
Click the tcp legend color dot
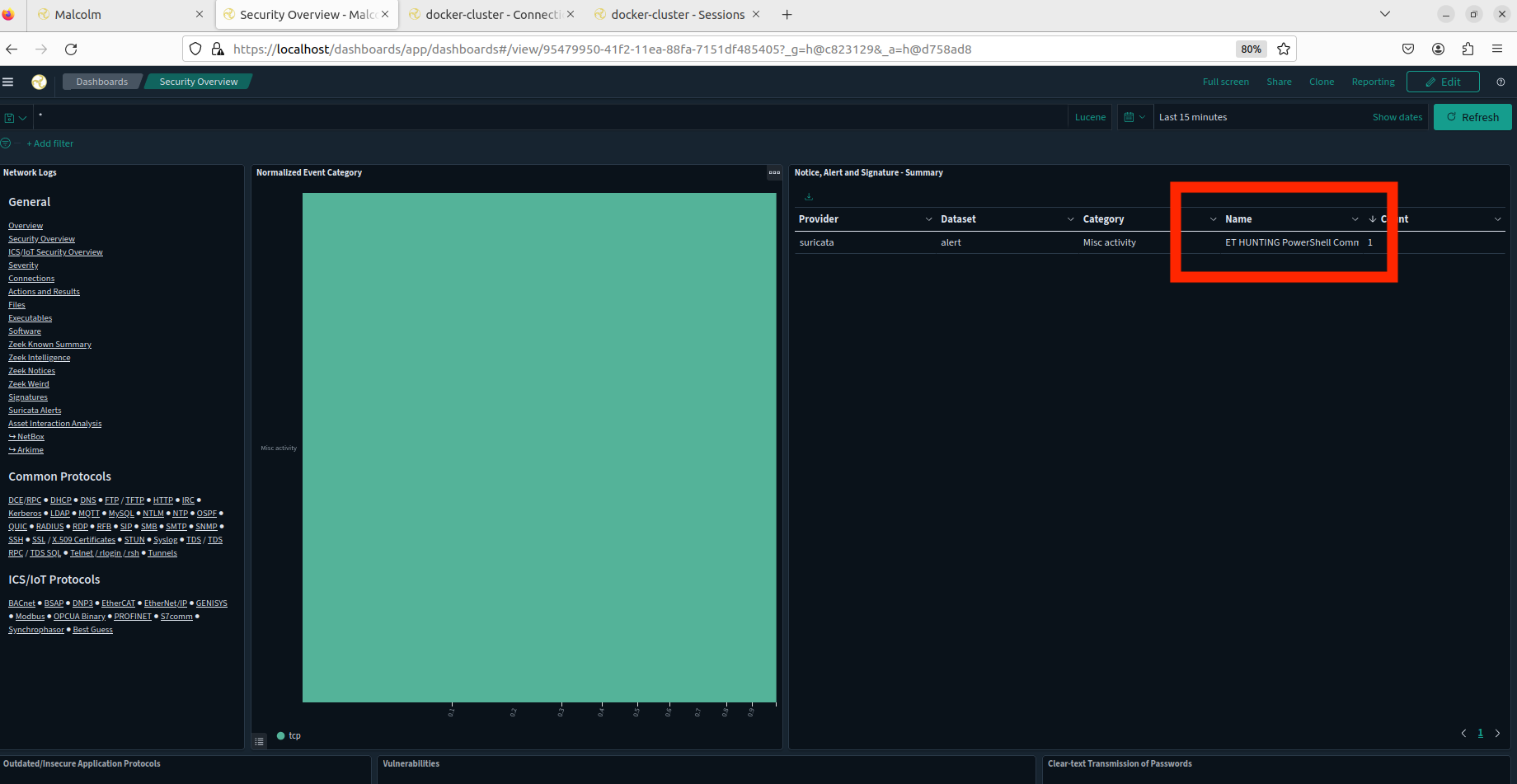281,735
